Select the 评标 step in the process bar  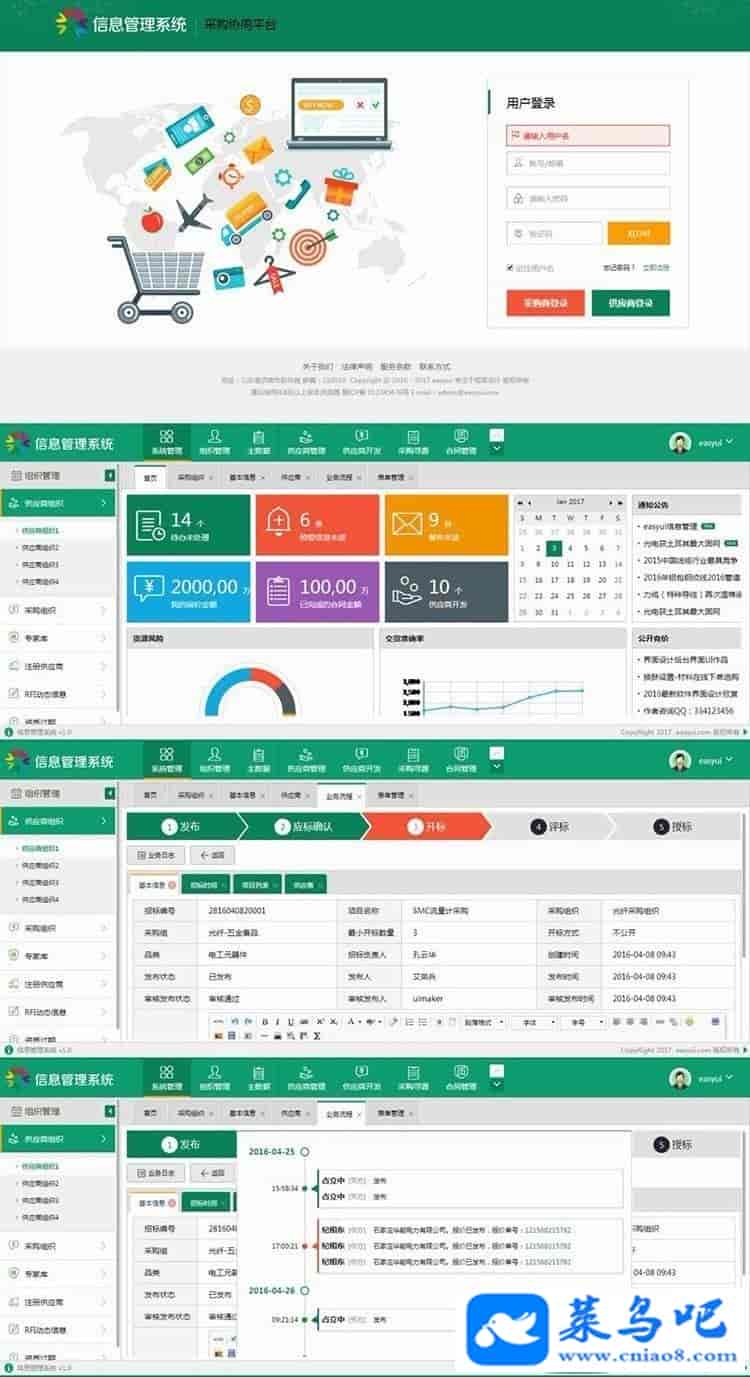click(x=551, y=827)
